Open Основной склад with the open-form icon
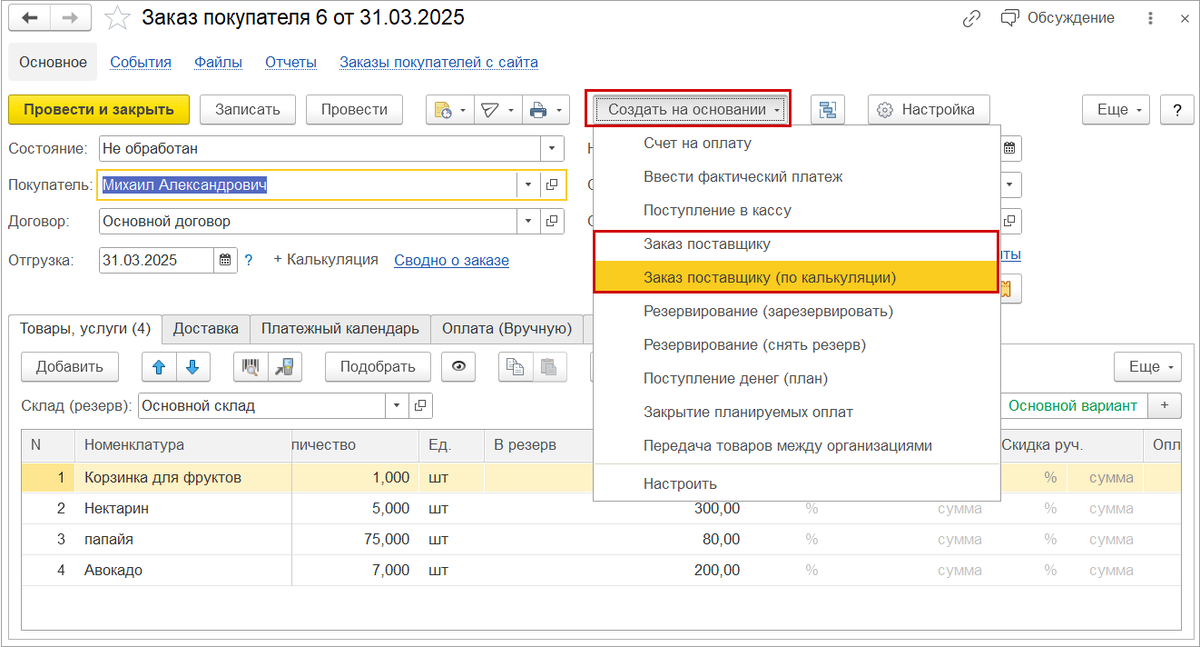1200x647 pixels. pos(421,406)
